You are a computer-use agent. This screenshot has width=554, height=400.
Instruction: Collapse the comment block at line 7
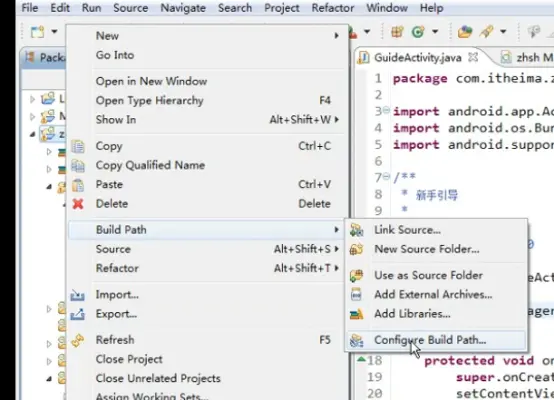pyautogui.click(x=387, y=176)
